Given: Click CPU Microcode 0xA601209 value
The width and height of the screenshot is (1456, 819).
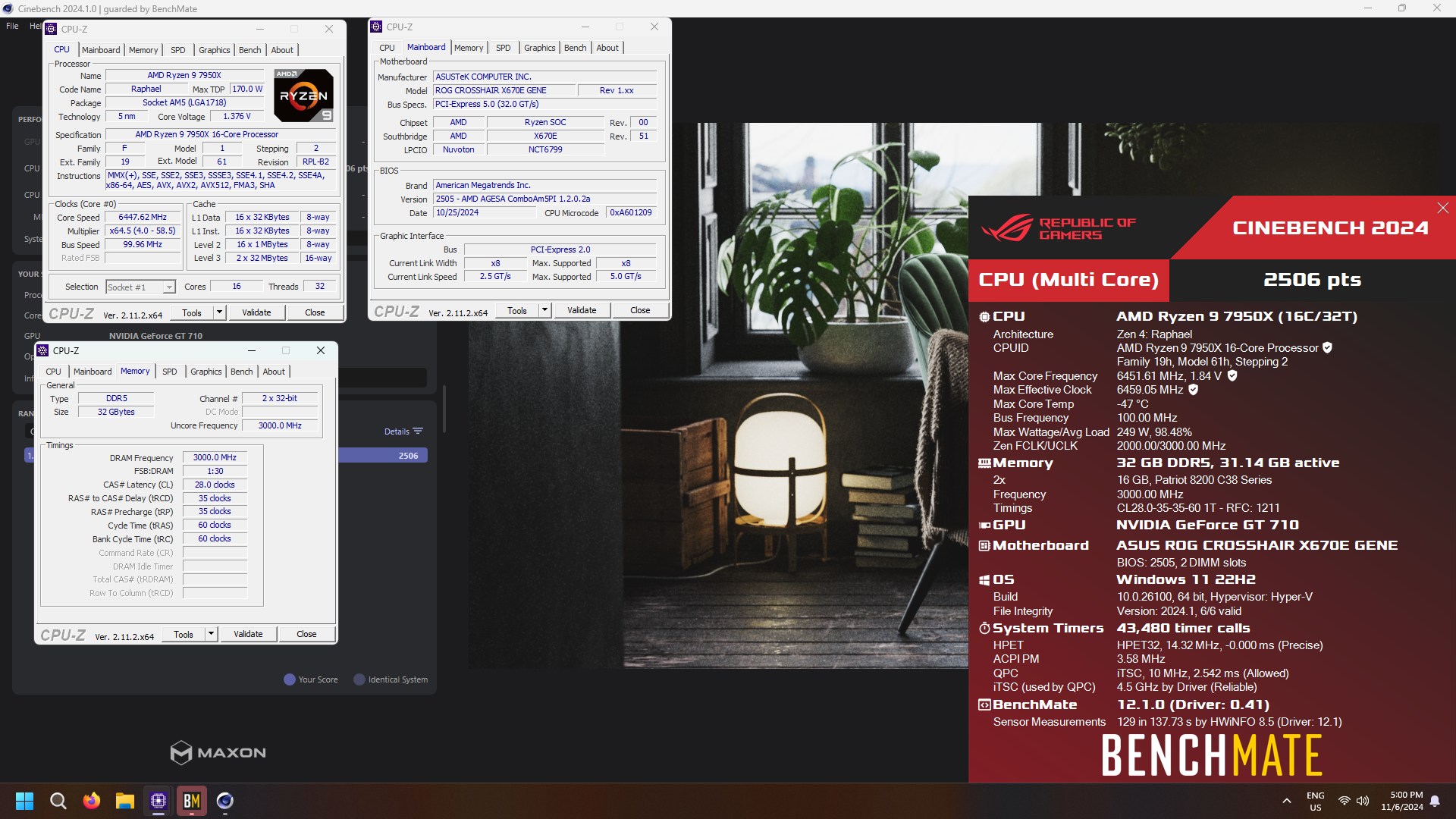Looking at the screenshot, I should tap(631, 213).
